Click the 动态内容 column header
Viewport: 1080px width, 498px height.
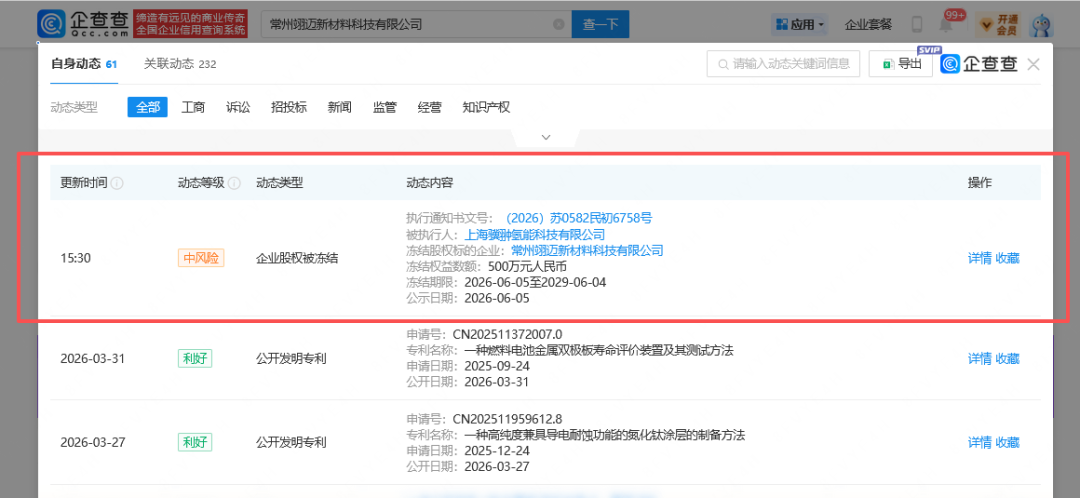[x=430, y=183]
